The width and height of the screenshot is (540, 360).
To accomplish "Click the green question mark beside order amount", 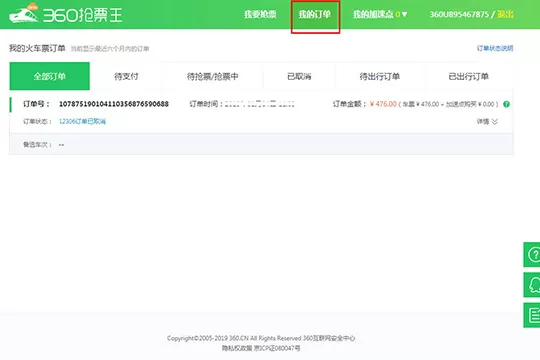I will [x=506, y=104].
